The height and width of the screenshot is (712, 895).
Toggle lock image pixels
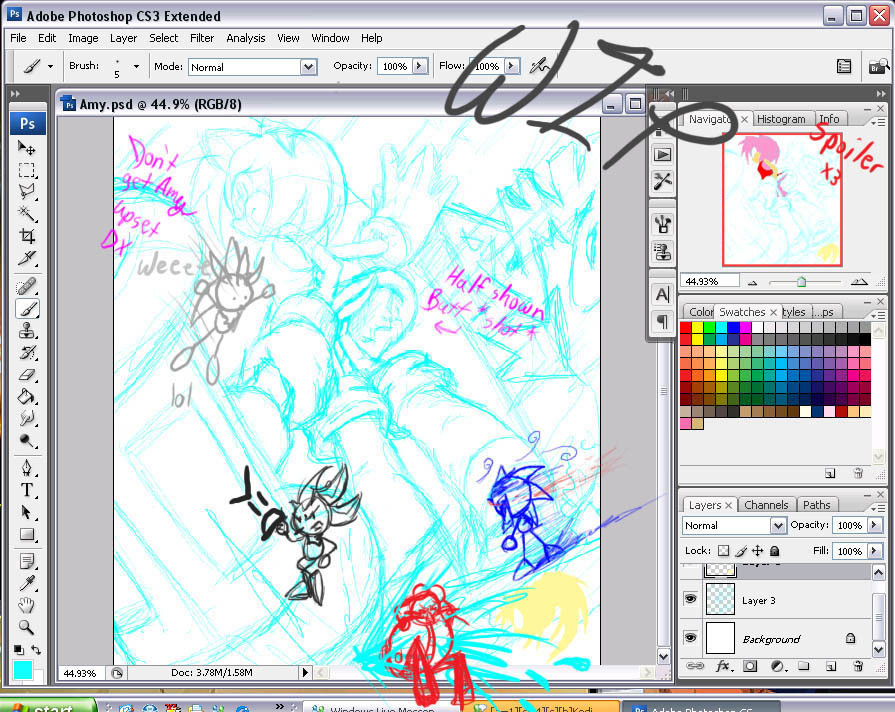click(740, 550)
